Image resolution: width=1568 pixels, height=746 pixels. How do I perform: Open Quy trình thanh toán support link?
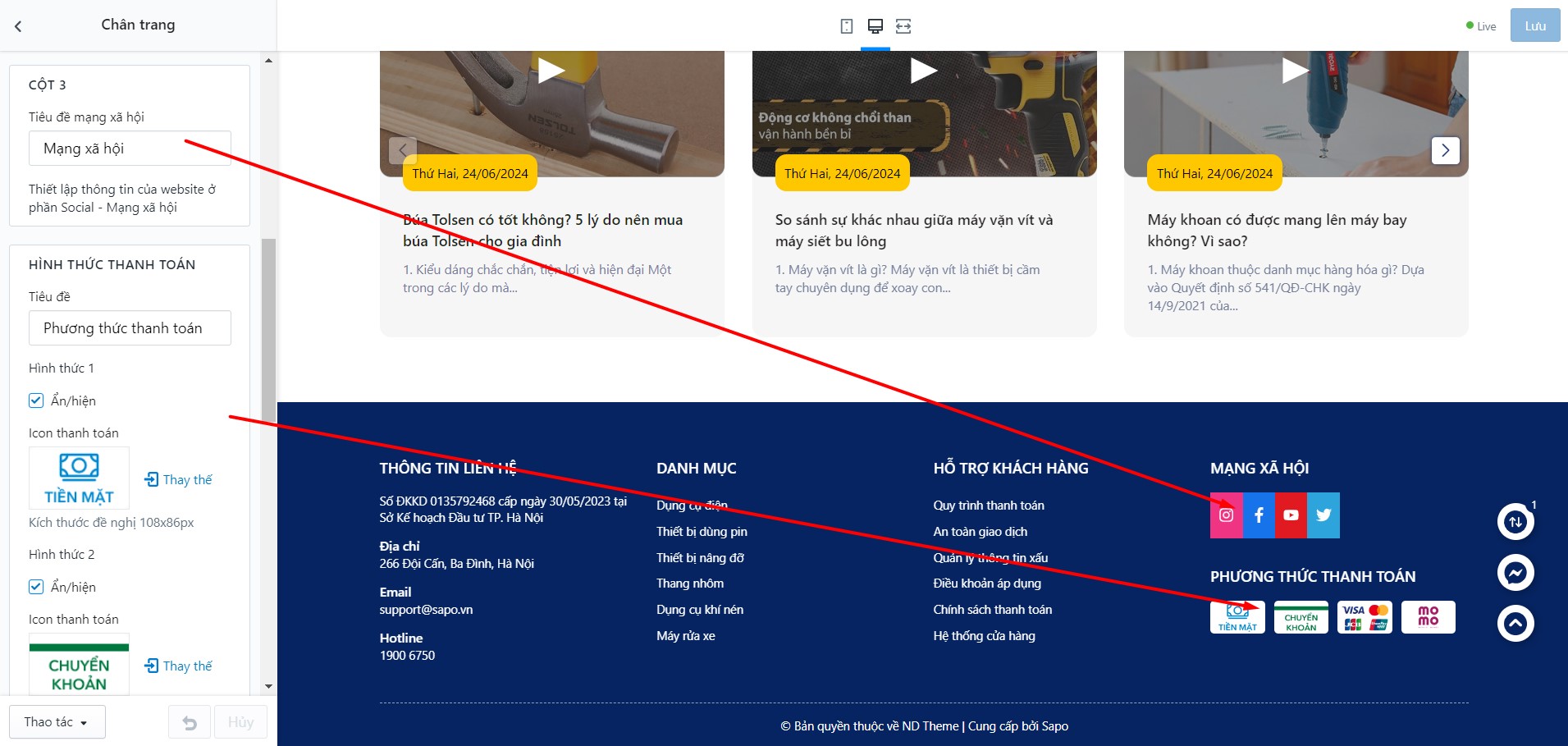[989, 506]
